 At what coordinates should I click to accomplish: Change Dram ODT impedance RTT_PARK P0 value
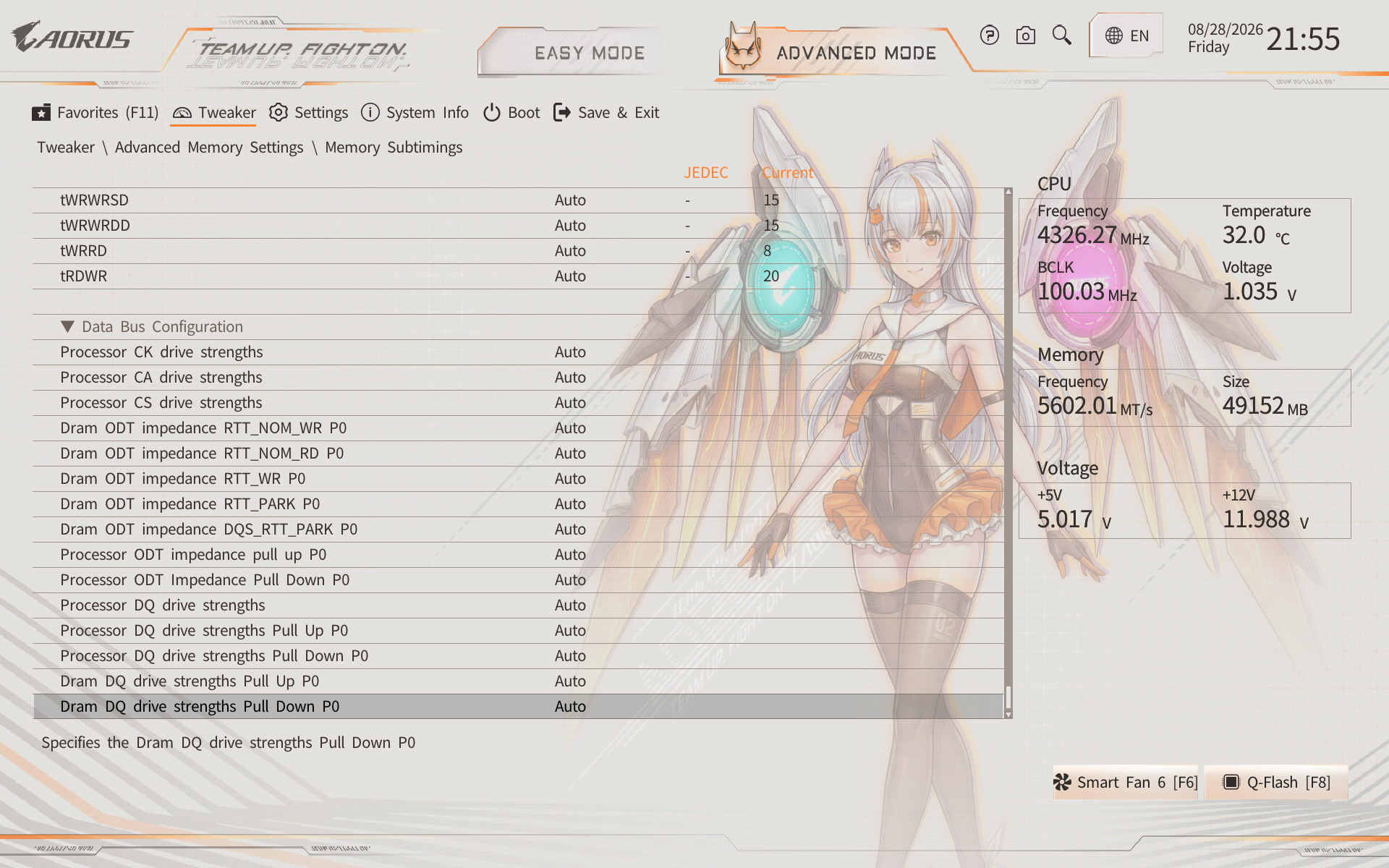[570, 504]
